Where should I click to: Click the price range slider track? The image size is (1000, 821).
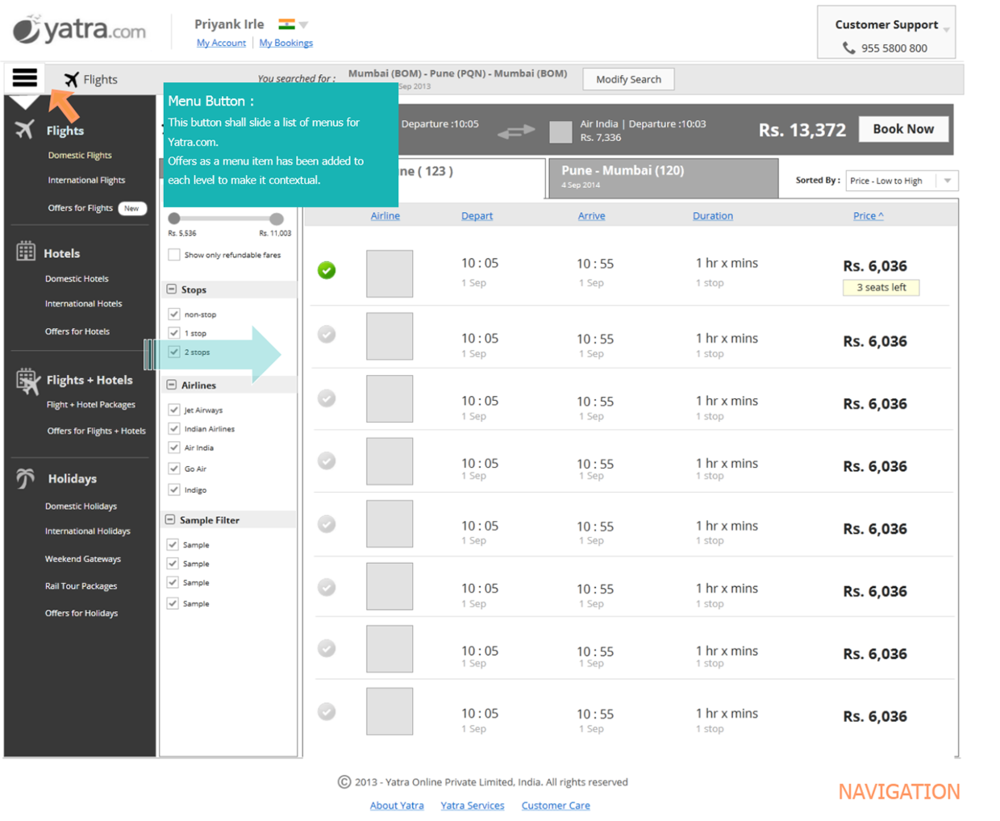[225, 218]
